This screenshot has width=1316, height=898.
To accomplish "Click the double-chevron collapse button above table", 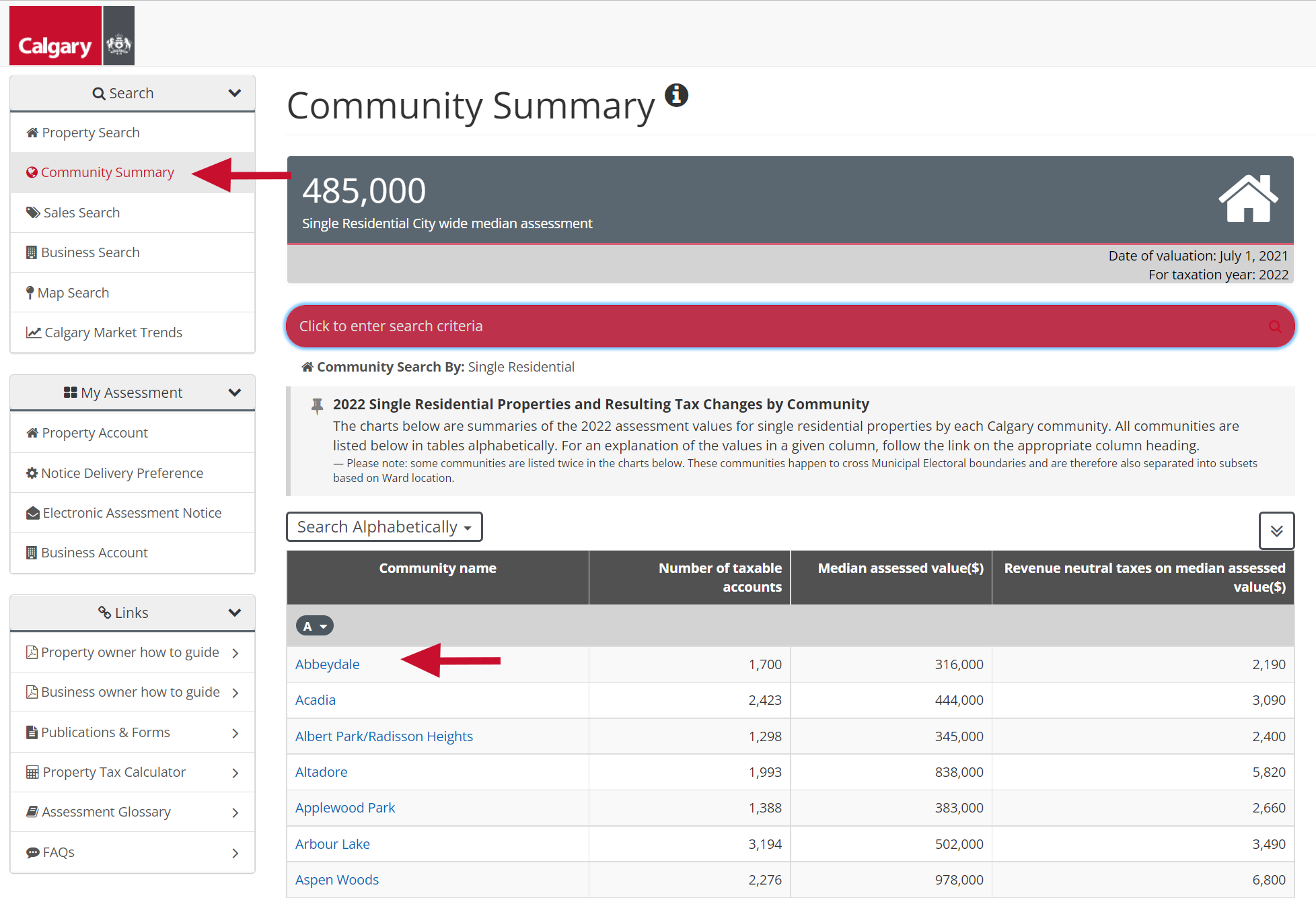I will click(1276, 530).
